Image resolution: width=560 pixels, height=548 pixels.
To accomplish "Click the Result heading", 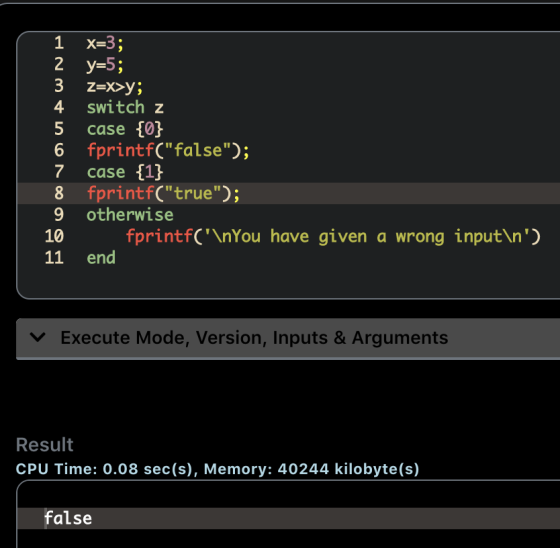I will [45, 445].
